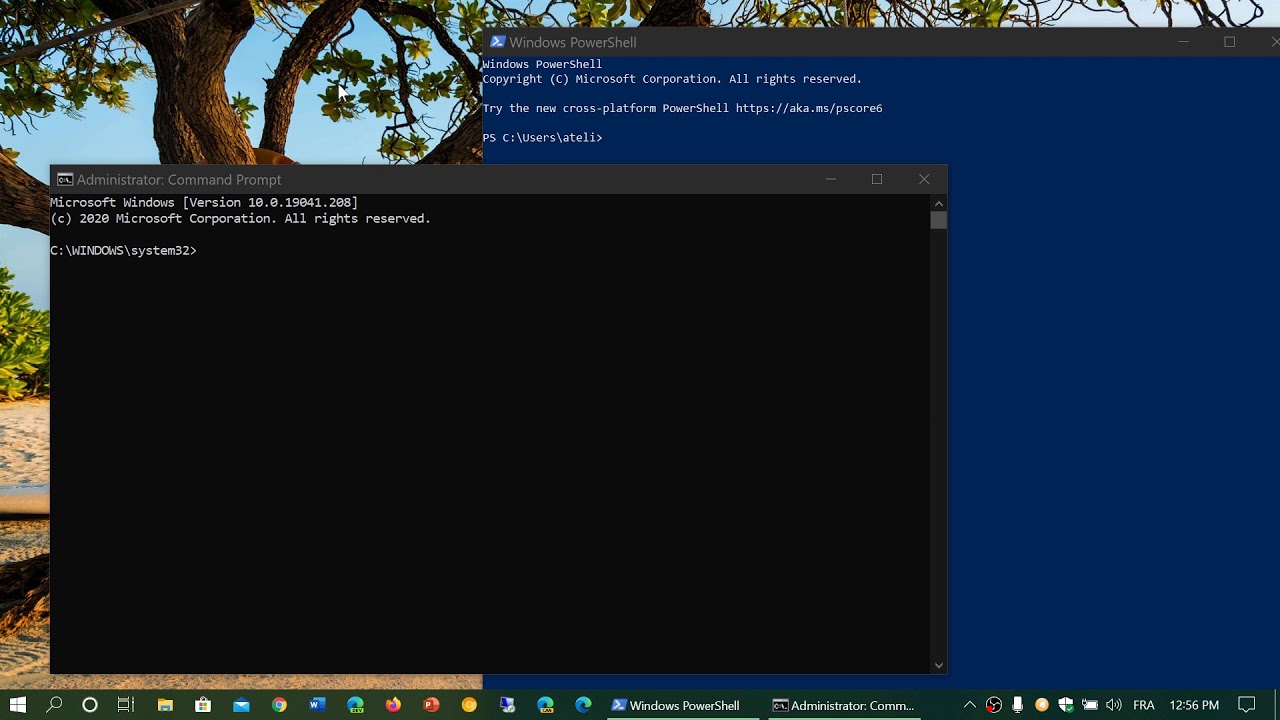Screen dimensions: 1280x720
Task: Open the Action Center notifications icon
Action: pos(1247,705)
